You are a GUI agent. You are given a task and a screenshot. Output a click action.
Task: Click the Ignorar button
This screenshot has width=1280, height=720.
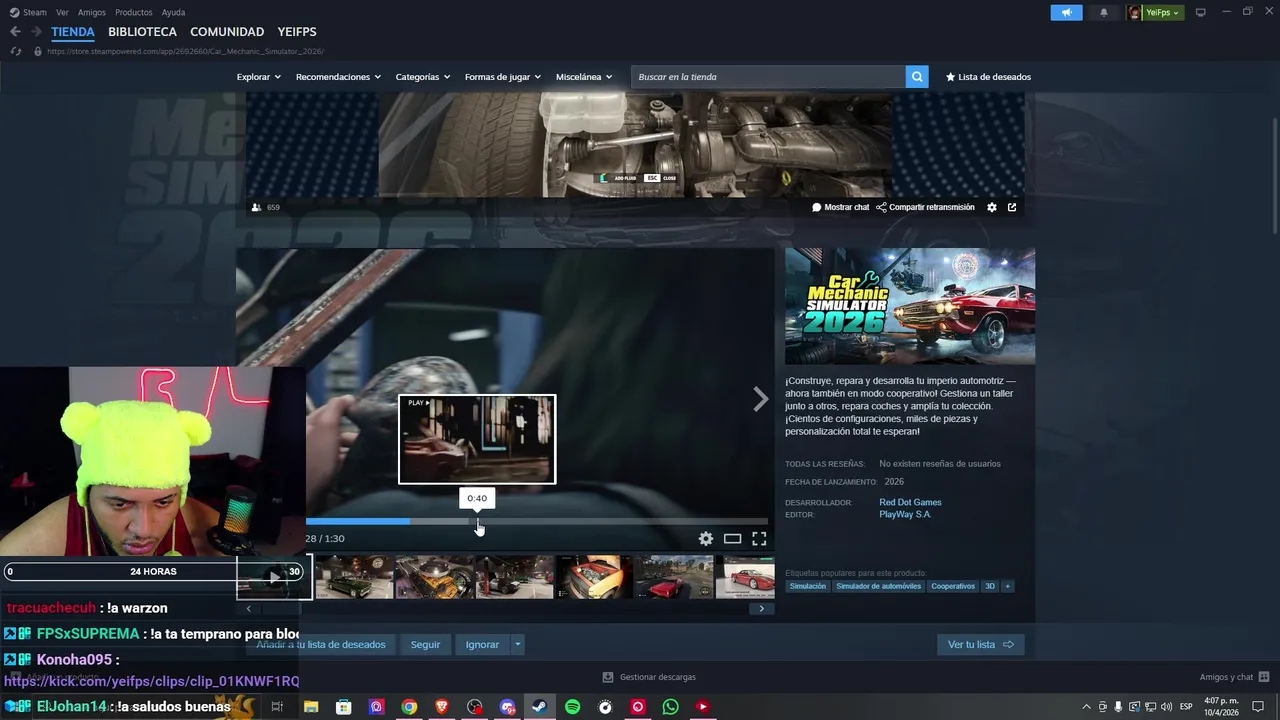482,645
